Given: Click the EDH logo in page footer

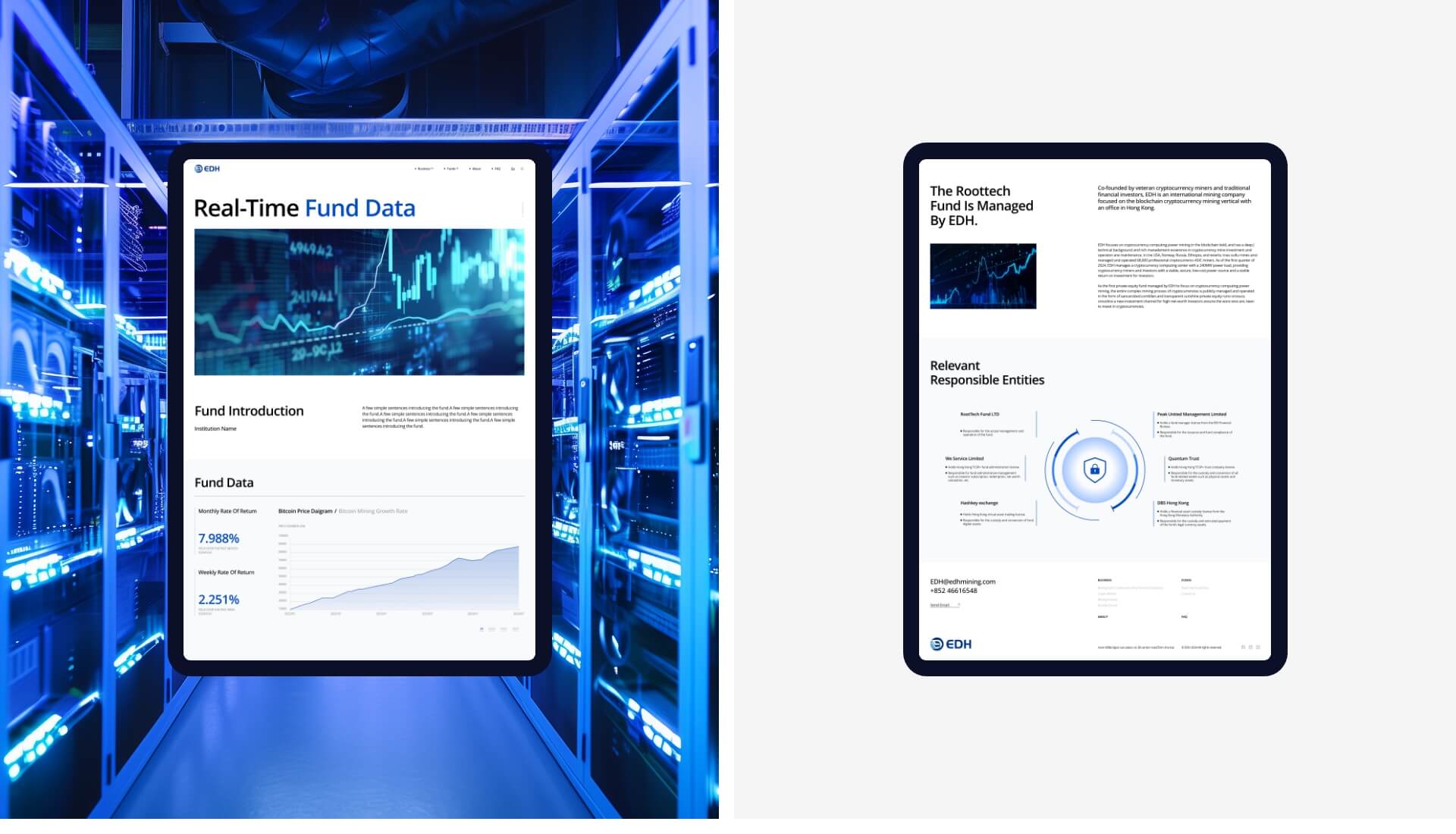Looking at the screenshot, I should pyautogui.click(x=950, y=644).
